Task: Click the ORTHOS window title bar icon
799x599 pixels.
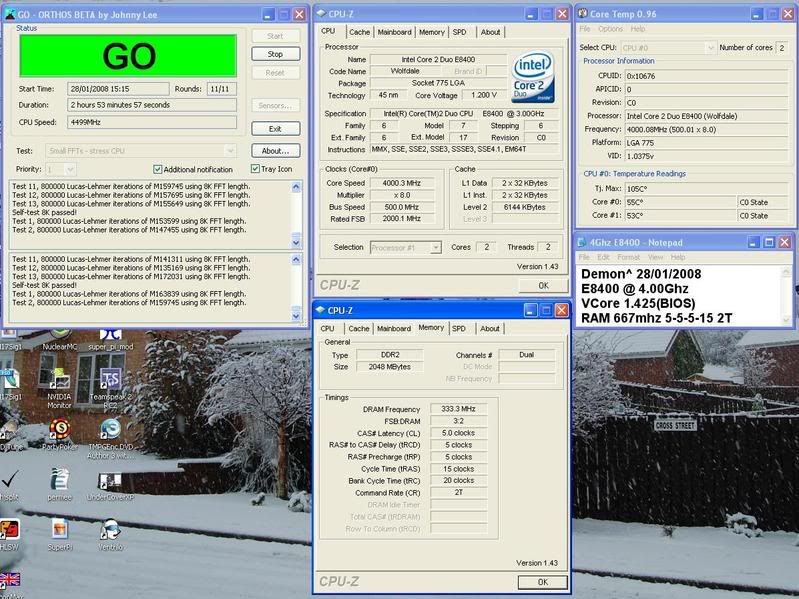Action: click(10, 14)
